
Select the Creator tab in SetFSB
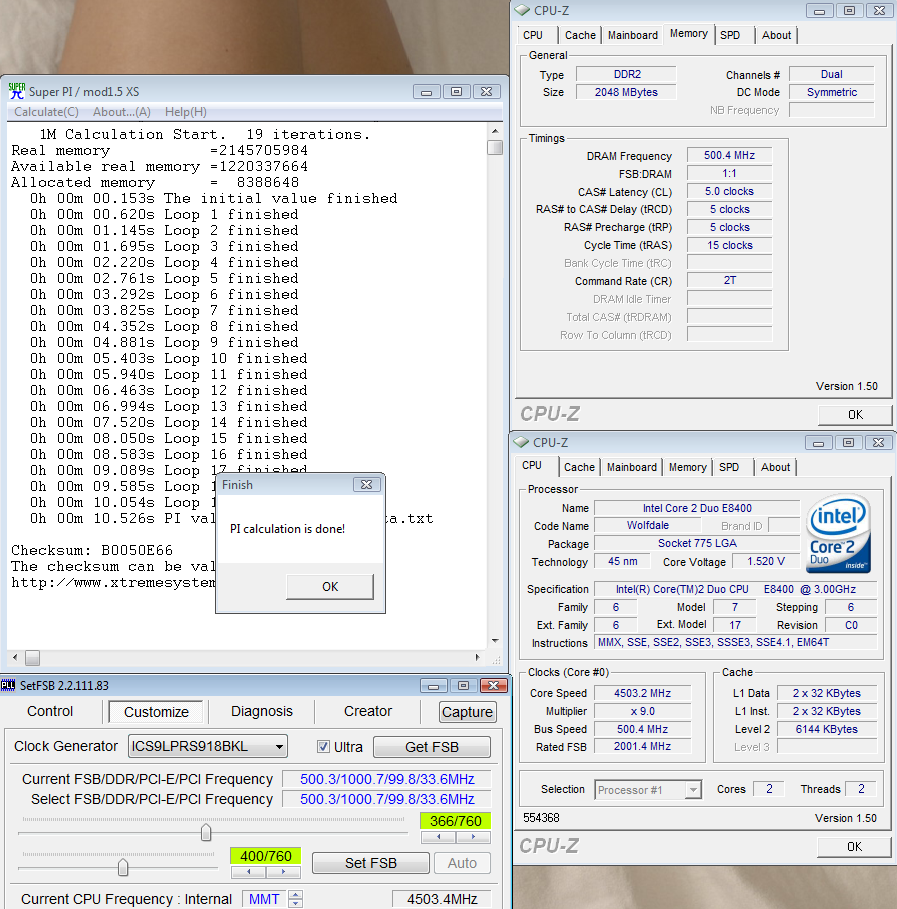tap(368, 711)
